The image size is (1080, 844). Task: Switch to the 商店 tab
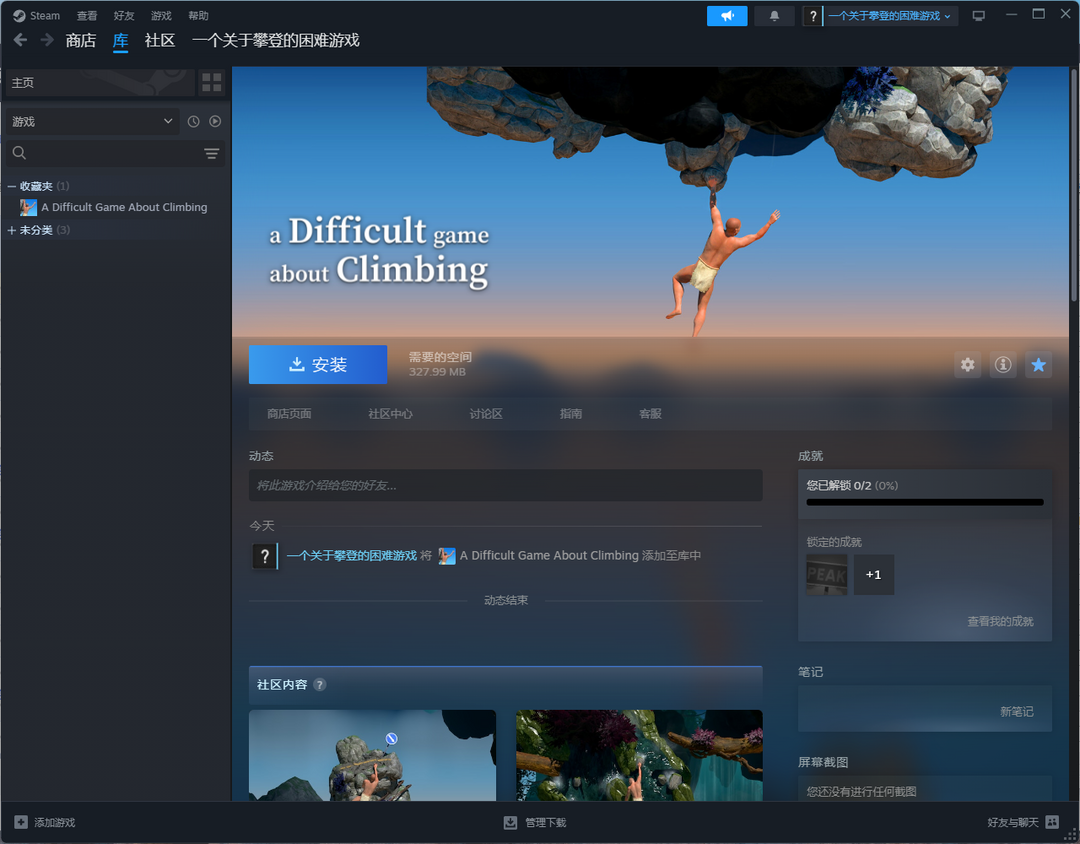click(81, 40)
